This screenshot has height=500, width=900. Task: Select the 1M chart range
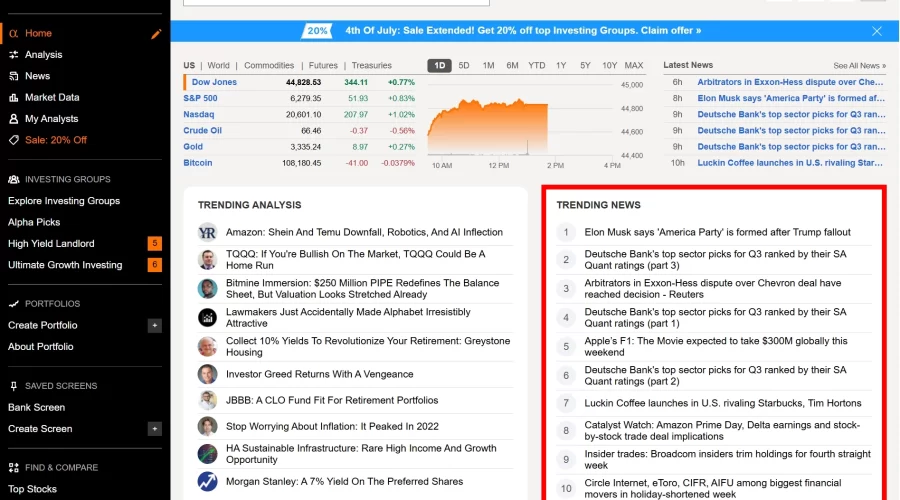click(488, 65)
